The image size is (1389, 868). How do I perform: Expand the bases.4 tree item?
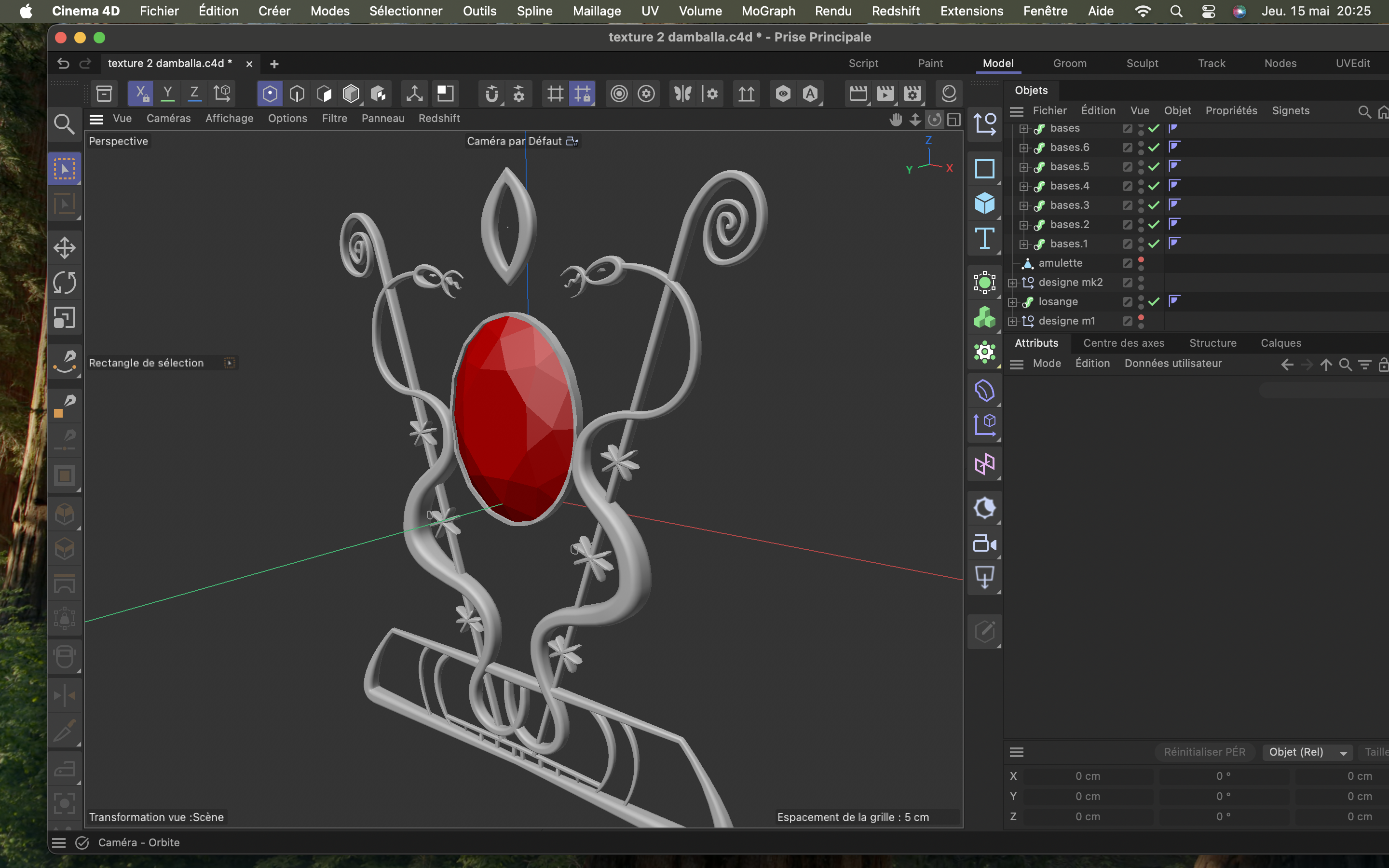(x=1023, y=186)
